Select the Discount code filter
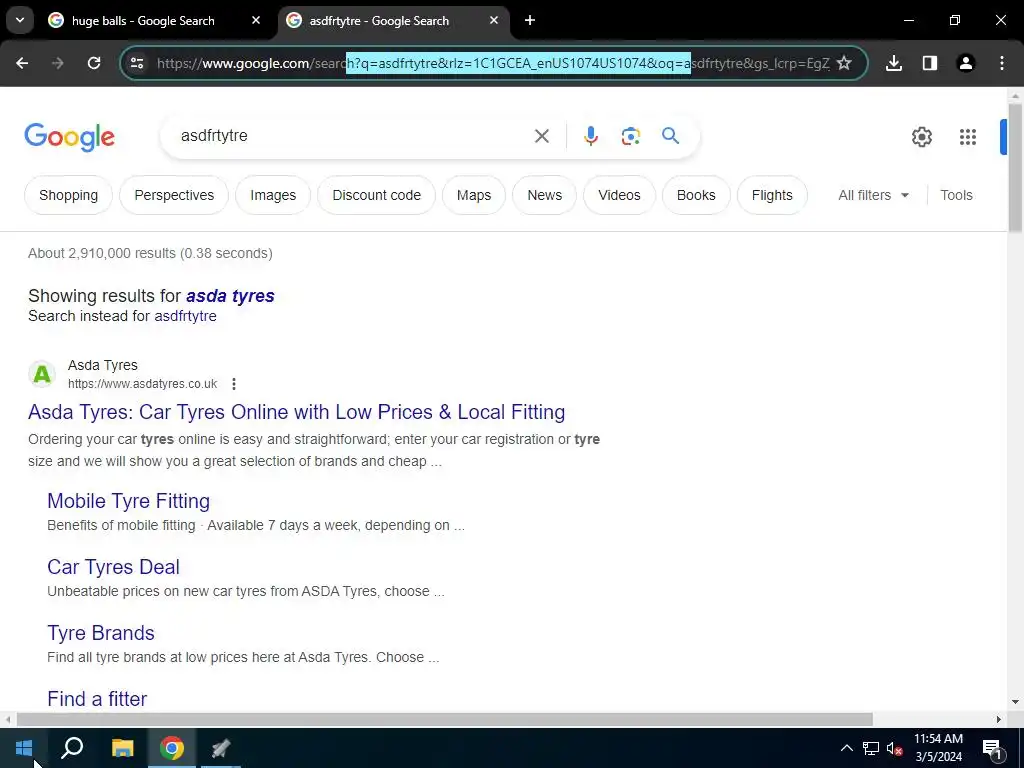This screenshot has height=768, width=1024. click(x=377, y=195)
